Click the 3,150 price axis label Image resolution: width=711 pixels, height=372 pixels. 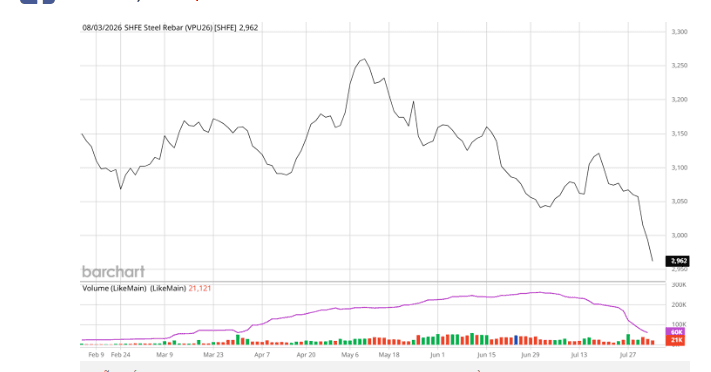pyautogui.click(x=679, y=134)
